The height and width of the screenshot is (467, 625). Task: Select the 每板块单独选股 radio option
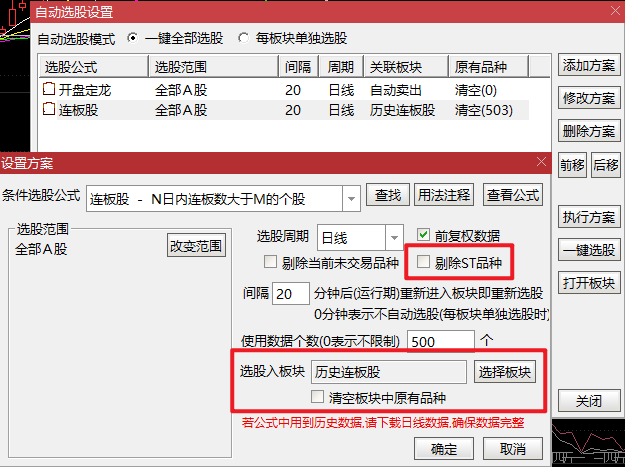click(x=245, y=40)
